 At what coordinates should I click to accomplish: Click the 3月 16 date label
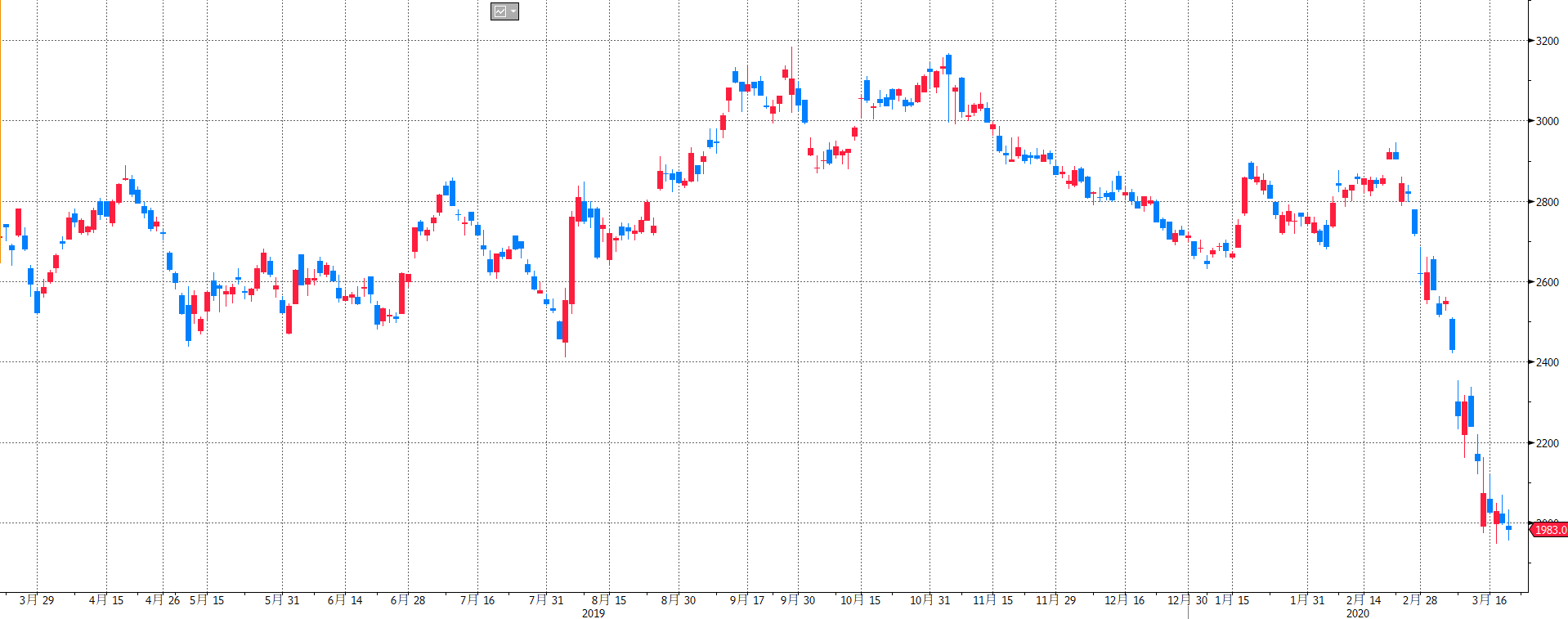point(1490,600)
